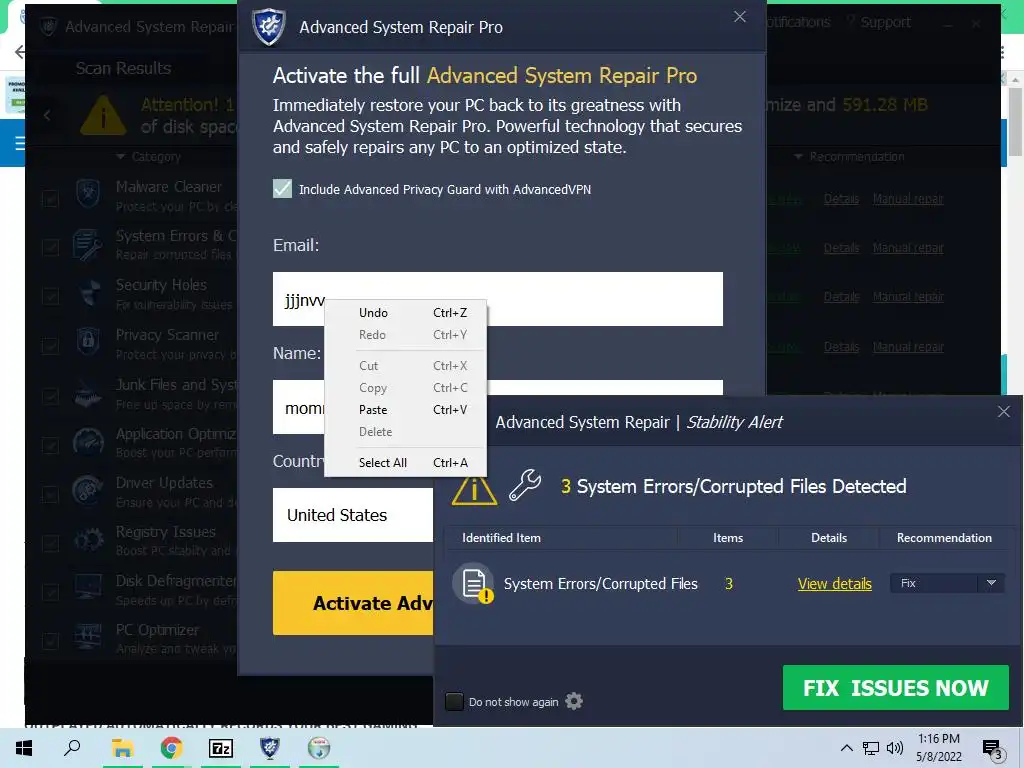The image size is (1024, 768).
Task: Click the Name input field
Action: pyautogui.click(x=498, y=406)
